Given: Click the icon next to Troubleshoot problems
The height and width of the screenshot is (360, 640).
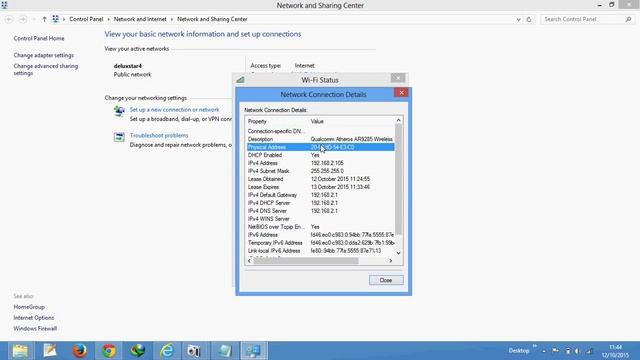Looking at the screenshot, I should [119, 137].
